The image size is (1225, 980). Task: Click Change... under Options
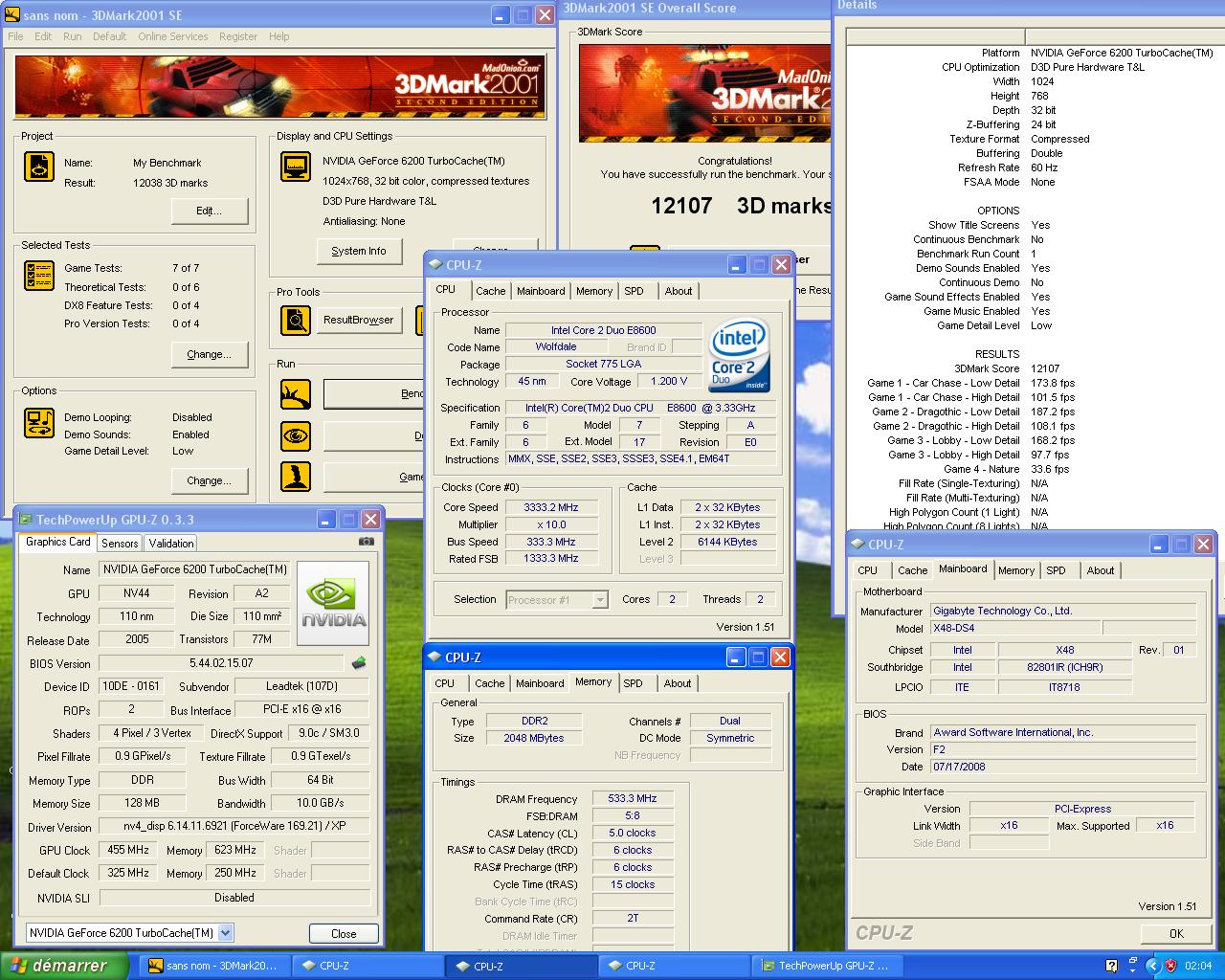click(x=210, y=480)
